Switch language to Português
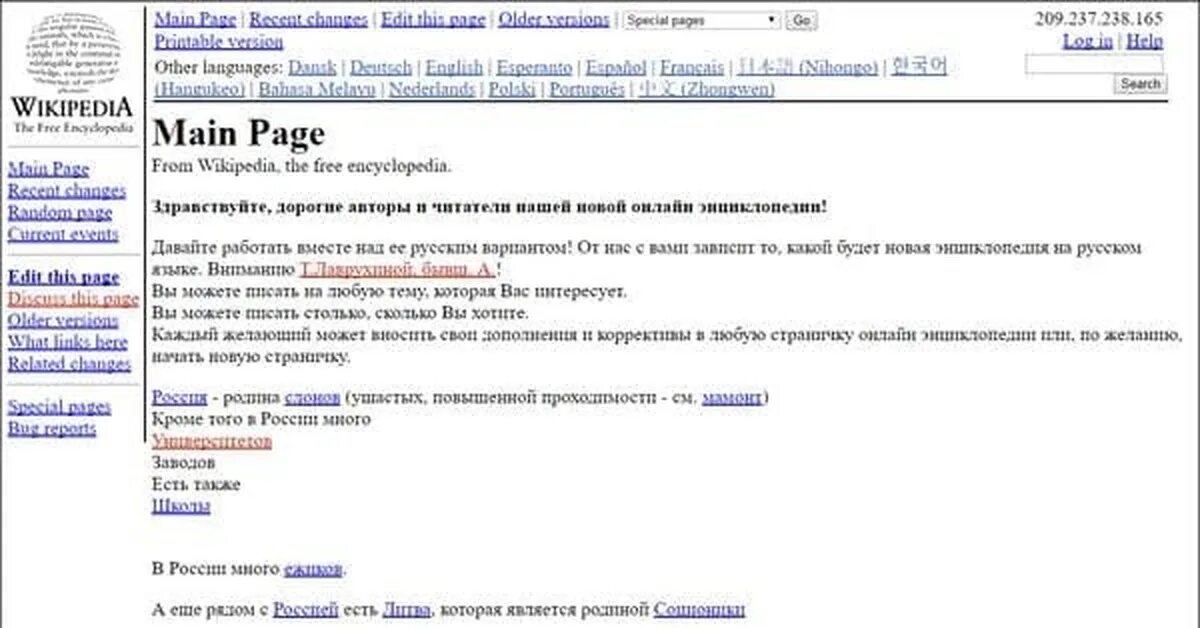Viewport: 1200px width, 628px height. click(587, 89)
